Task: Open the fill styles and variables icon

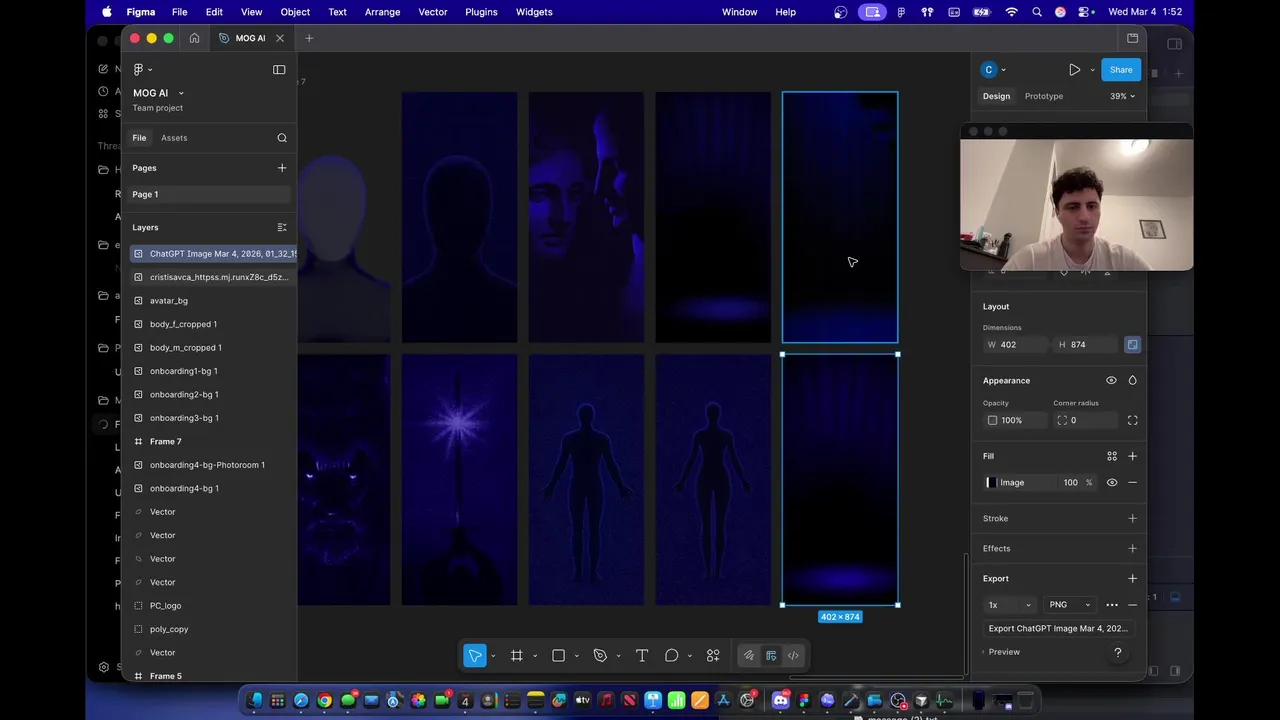Action: [x=1112, y=456]
